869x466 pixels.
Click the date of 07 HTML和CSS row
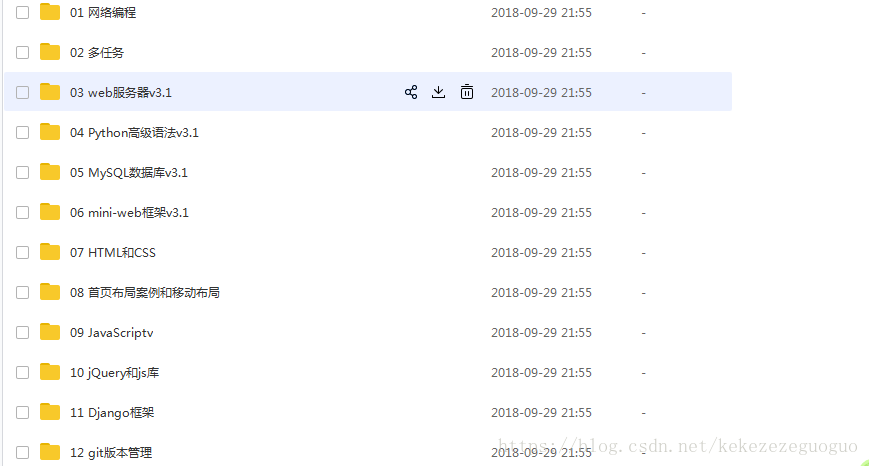[541, 253]
